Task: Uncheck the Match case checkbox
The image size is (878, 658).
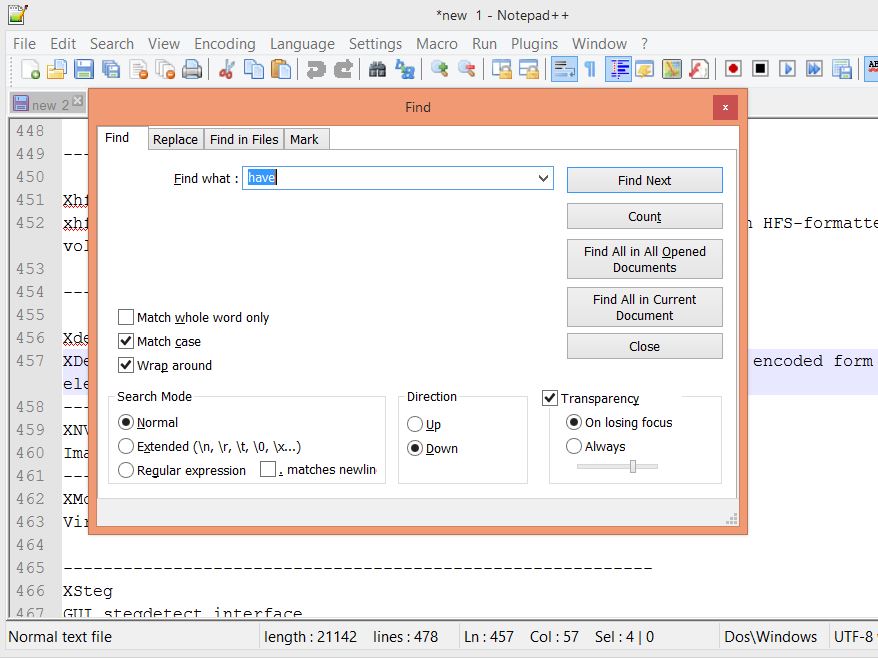Action: coord(126,341)
